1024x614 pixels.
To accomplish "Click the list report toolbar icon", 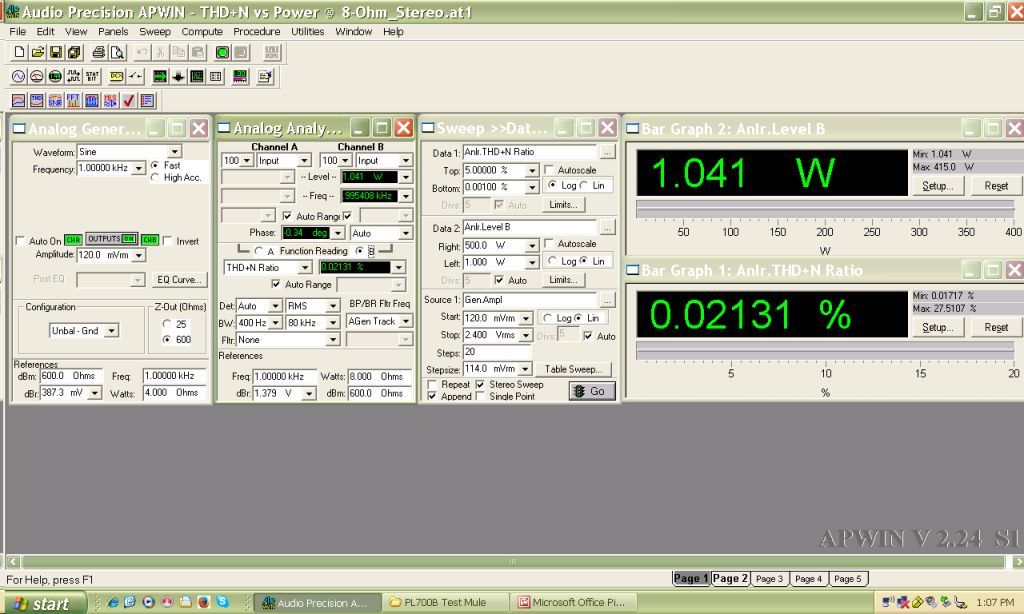I will [x=148, y=101].
